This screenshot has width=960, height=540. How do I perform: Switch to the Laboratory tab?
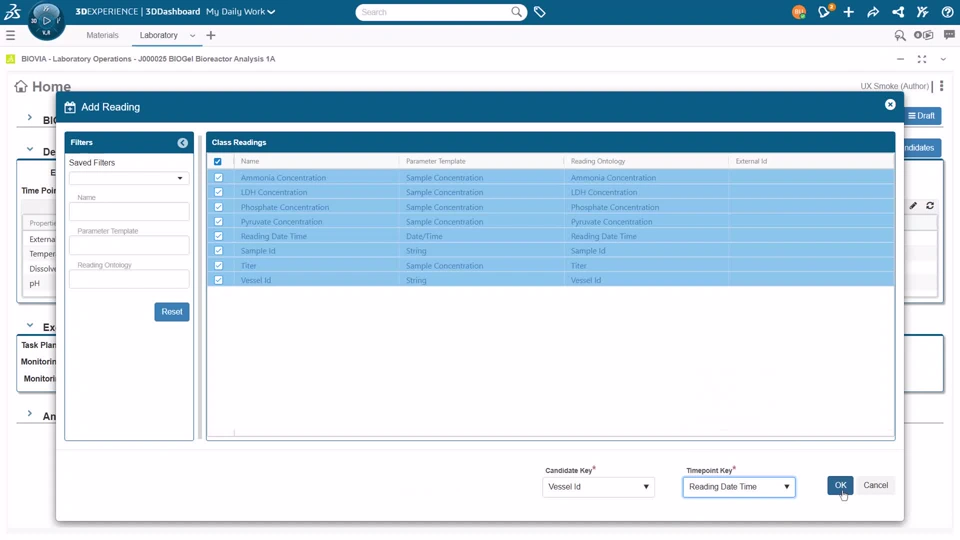159,36
